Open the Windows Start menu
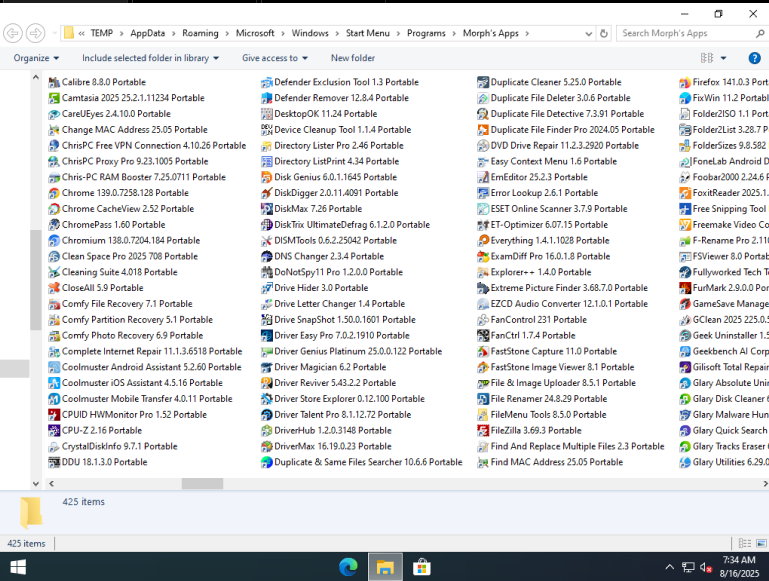Image resolution: width=769 pixels, height=581 pixels. [18, 567]
